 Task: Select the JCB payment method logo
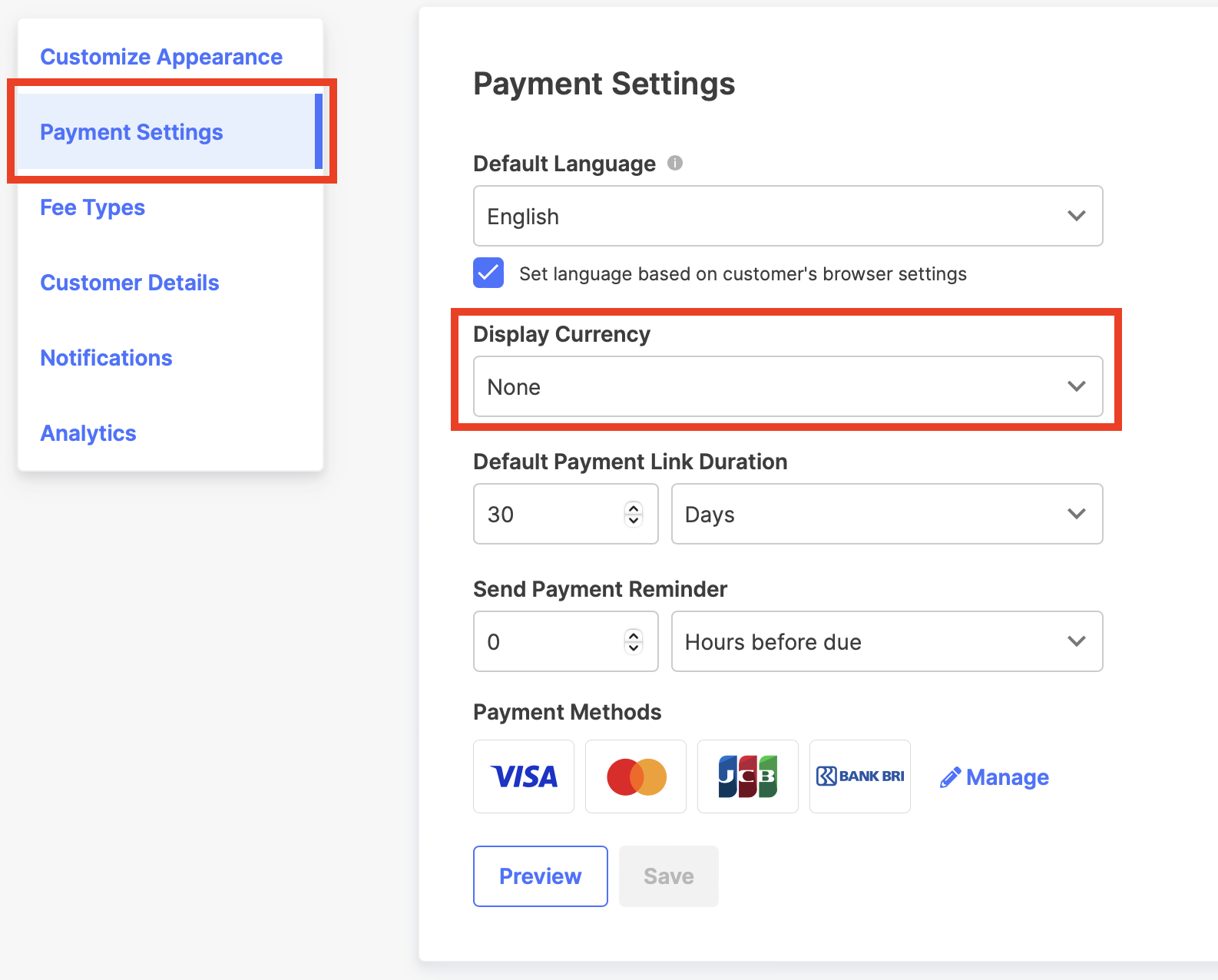(748, 776)
